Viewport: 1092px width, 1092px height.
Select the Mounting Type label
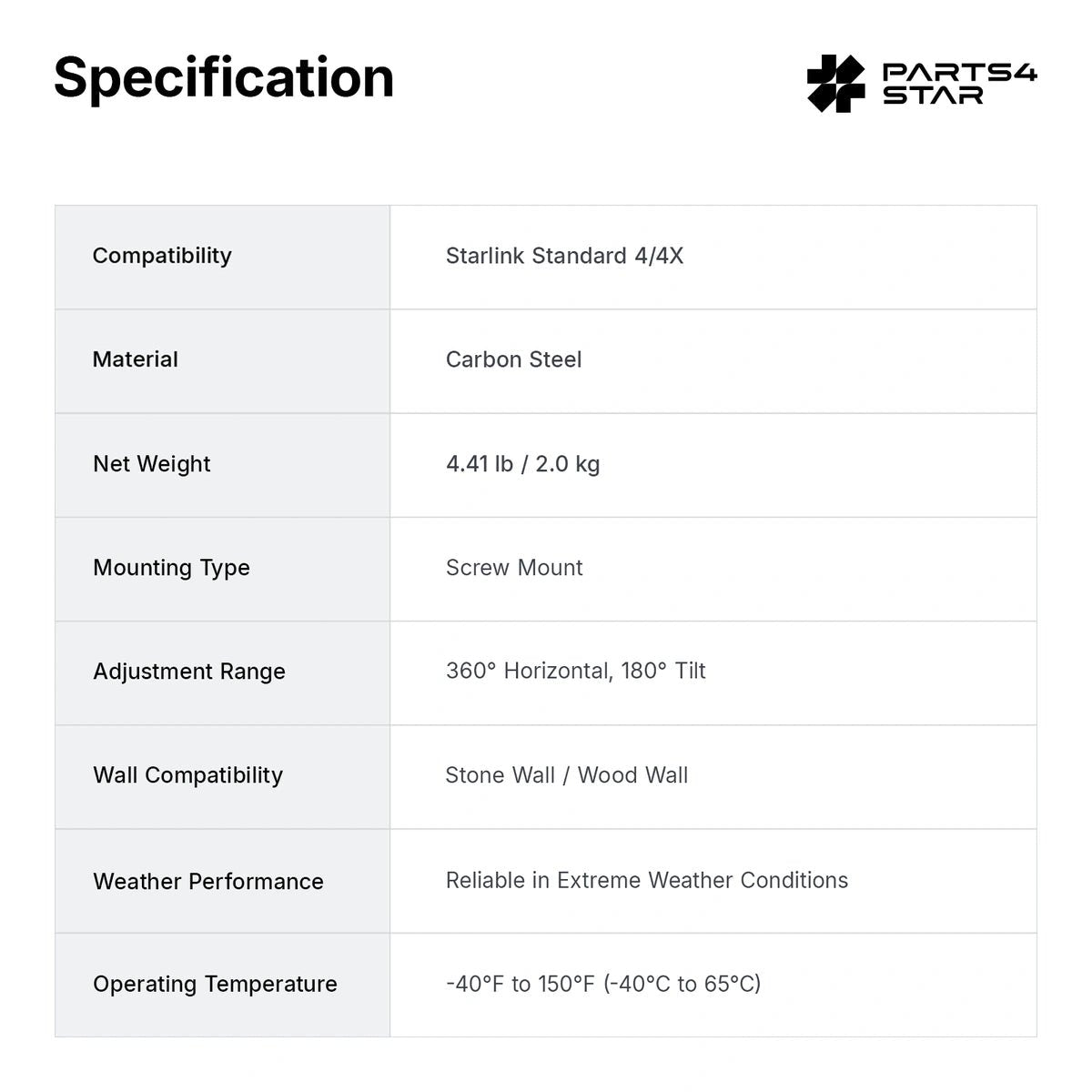coord(171,568)
